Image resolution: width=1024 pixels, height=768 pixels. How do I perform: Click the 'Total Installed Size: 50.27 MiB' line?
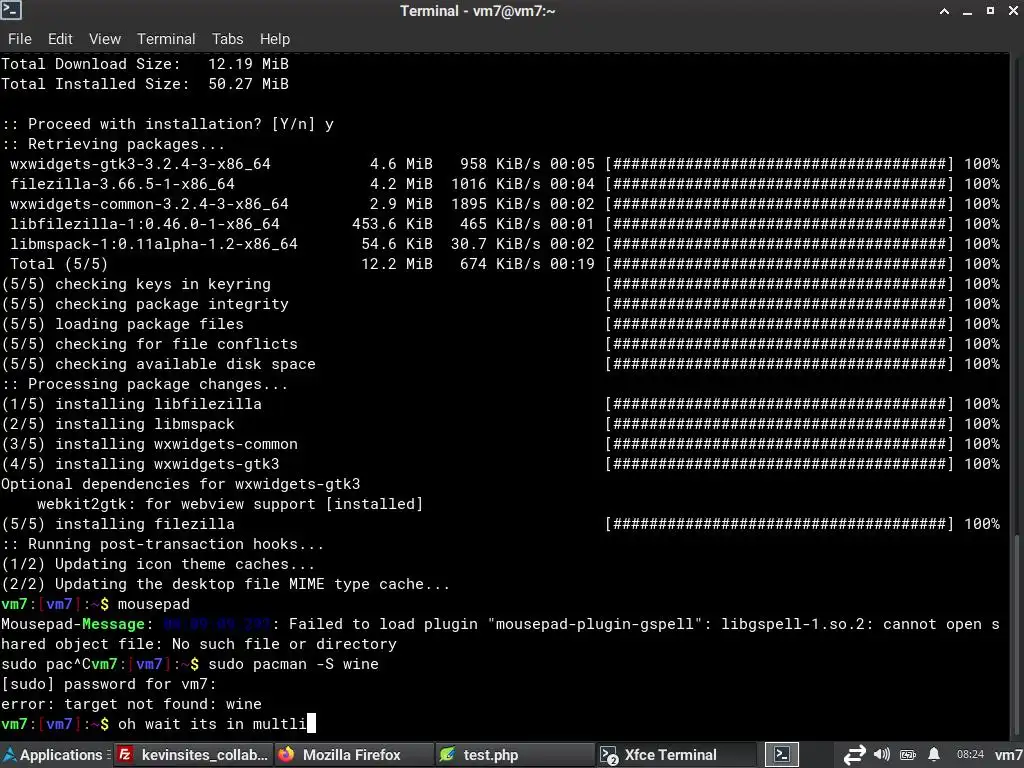[x=145, y=84]
